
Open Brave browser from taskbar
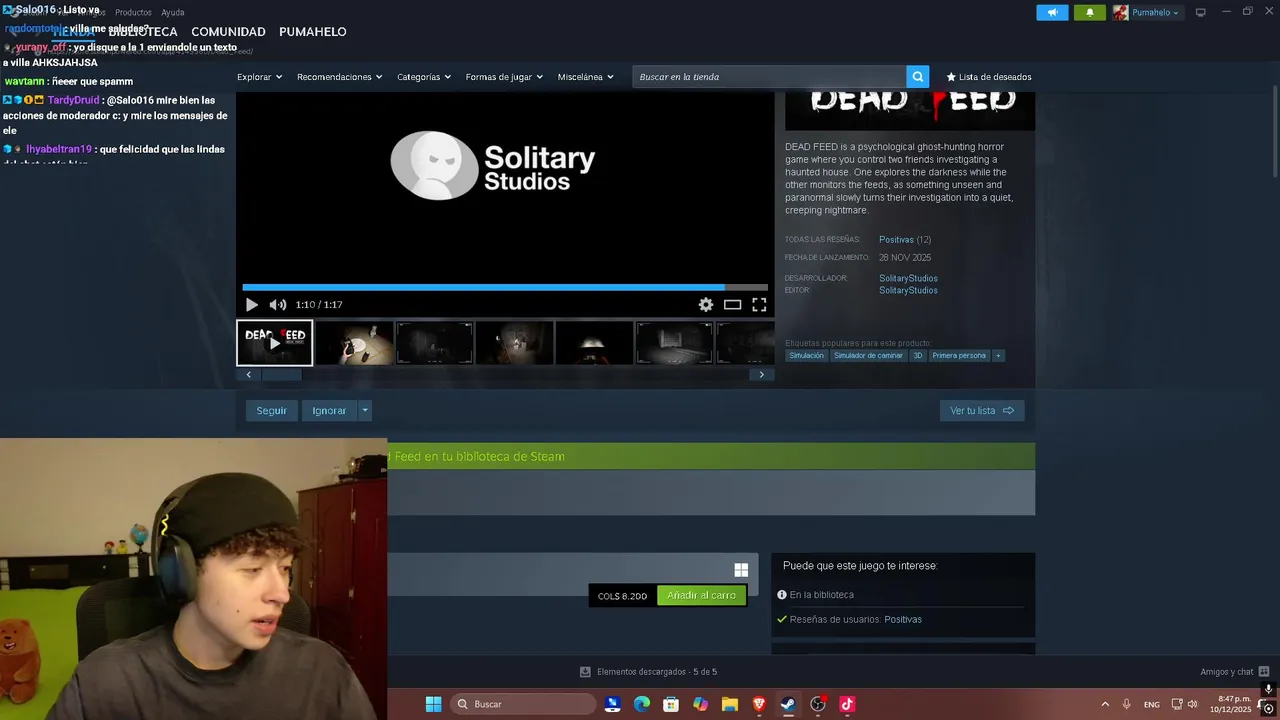tap(759, 704)
